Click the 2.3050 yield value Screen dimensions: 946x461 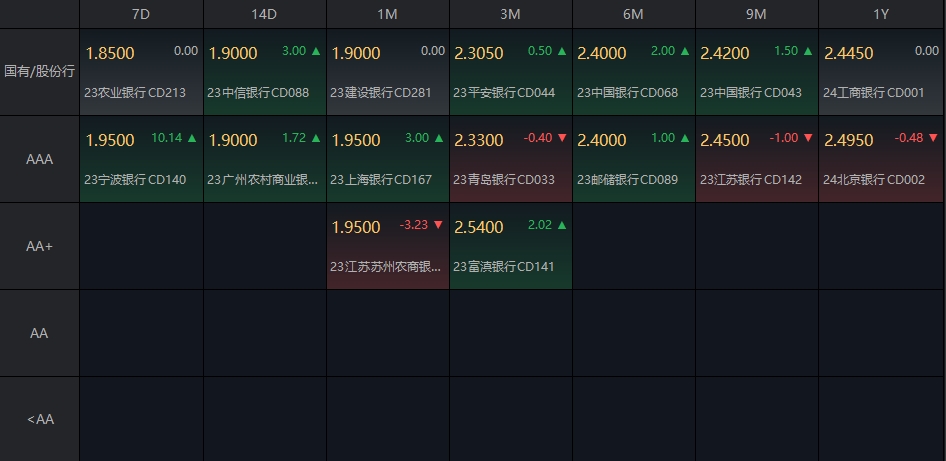[x=478, y=53]
